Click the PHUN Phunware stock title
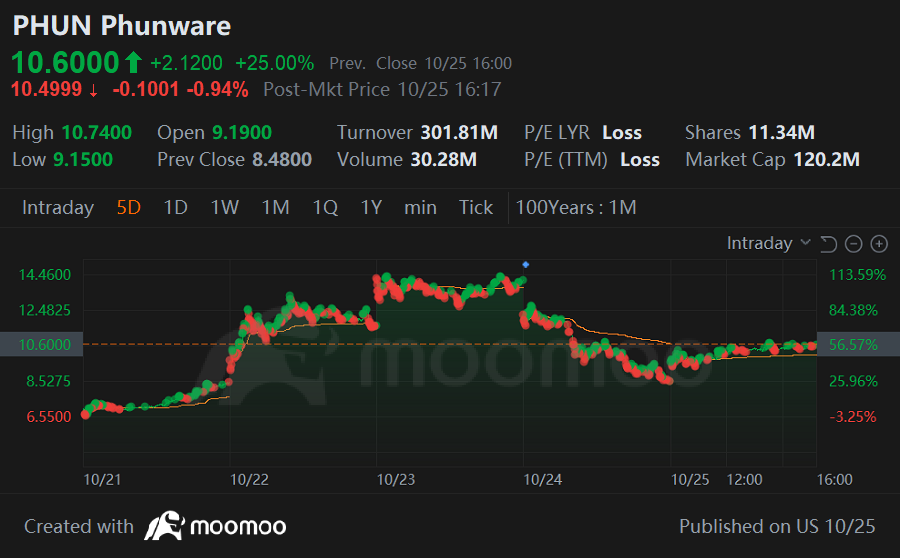The height and width of the screenshot is (558, 900). (x=122, y=26)
